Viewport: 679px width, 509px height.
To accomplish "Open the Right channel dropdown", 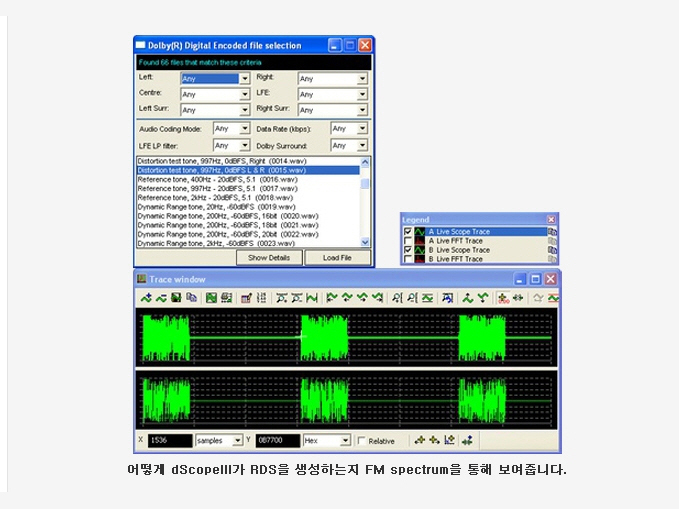I will 362,78.
